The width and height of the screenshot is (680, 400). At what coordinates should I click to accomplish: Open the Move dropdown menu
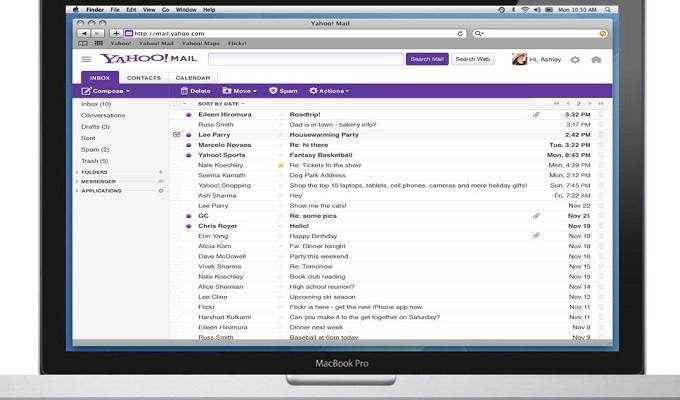coord(240,90)
